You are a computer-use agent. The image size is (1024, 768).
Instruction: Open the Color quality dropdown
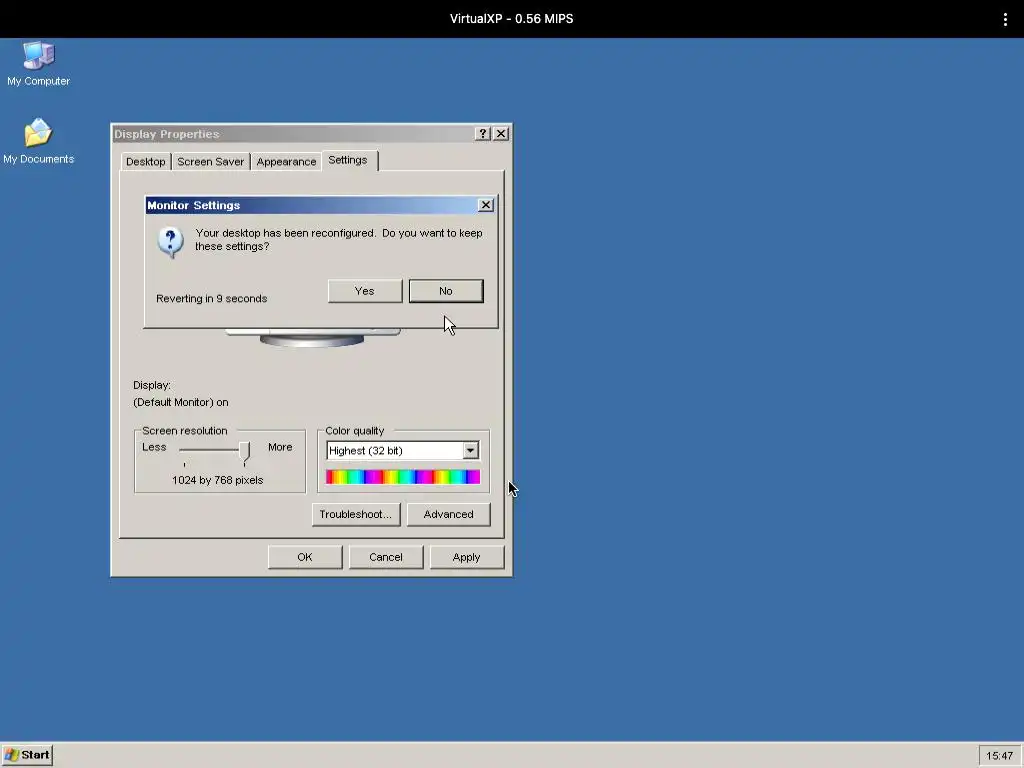click(x=403, y=451)
